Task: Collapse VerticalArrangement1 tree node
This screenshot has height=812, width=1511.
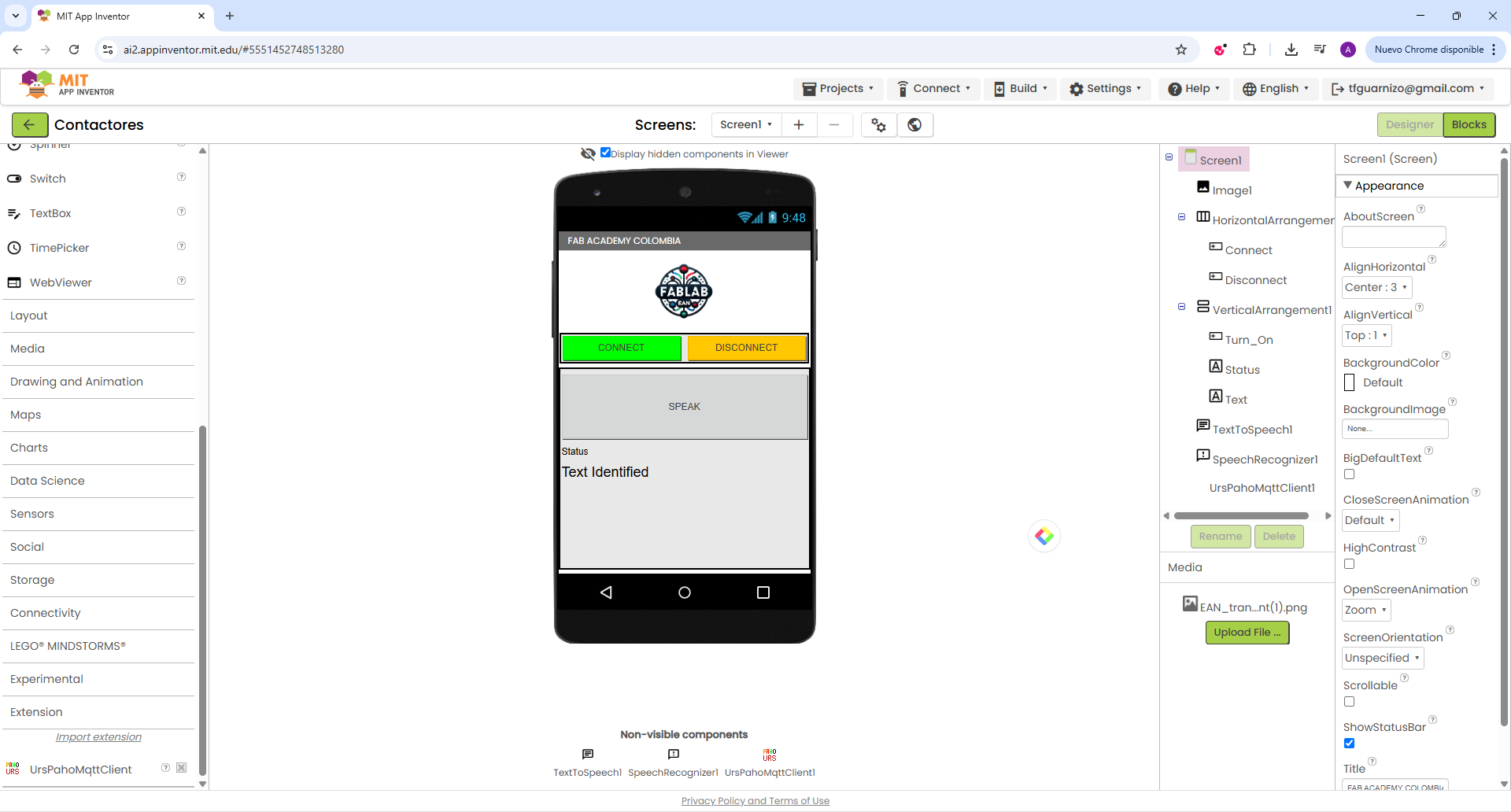Action: [1181, 307]
